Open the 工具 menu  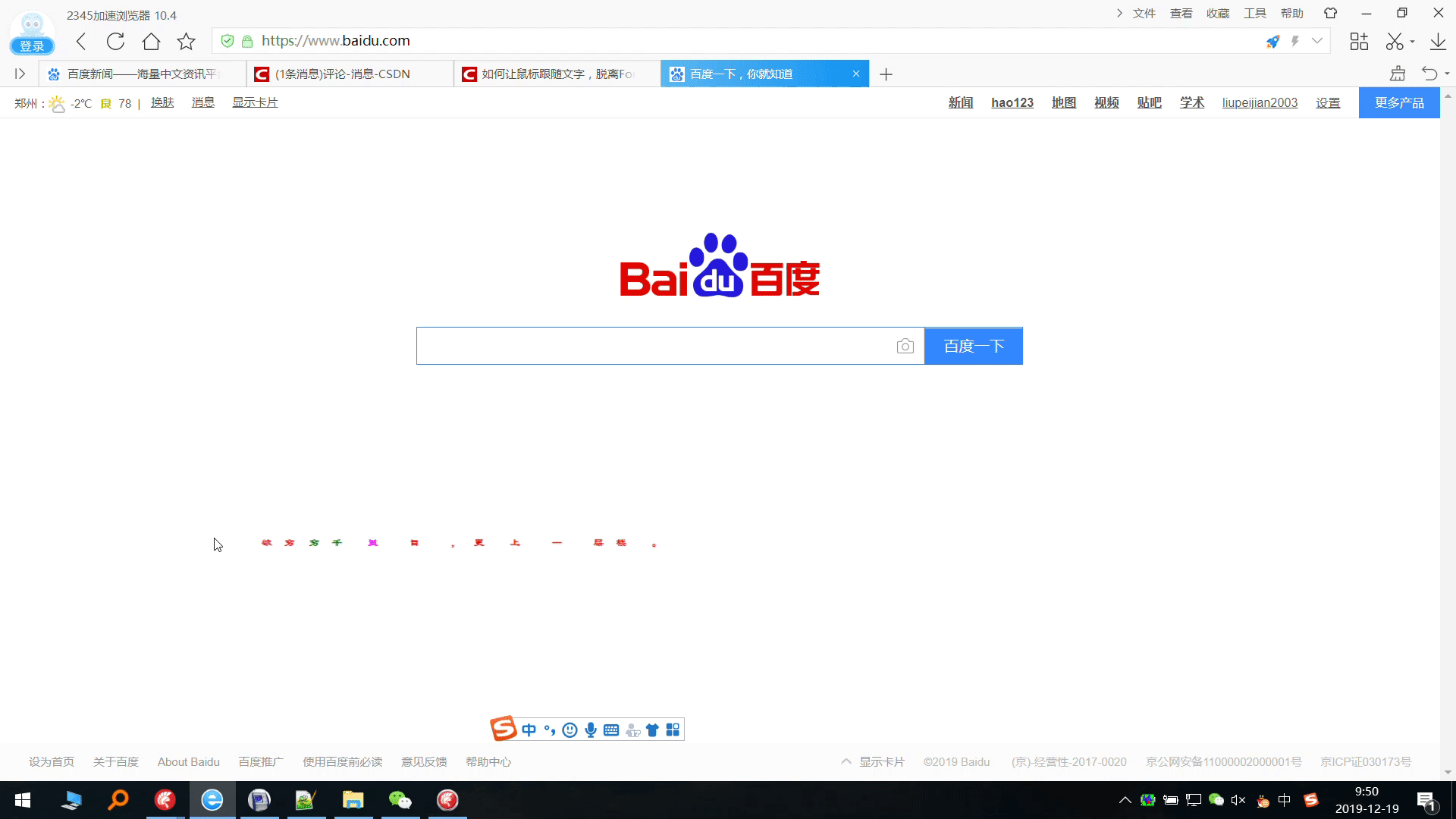pos(1255,14)
